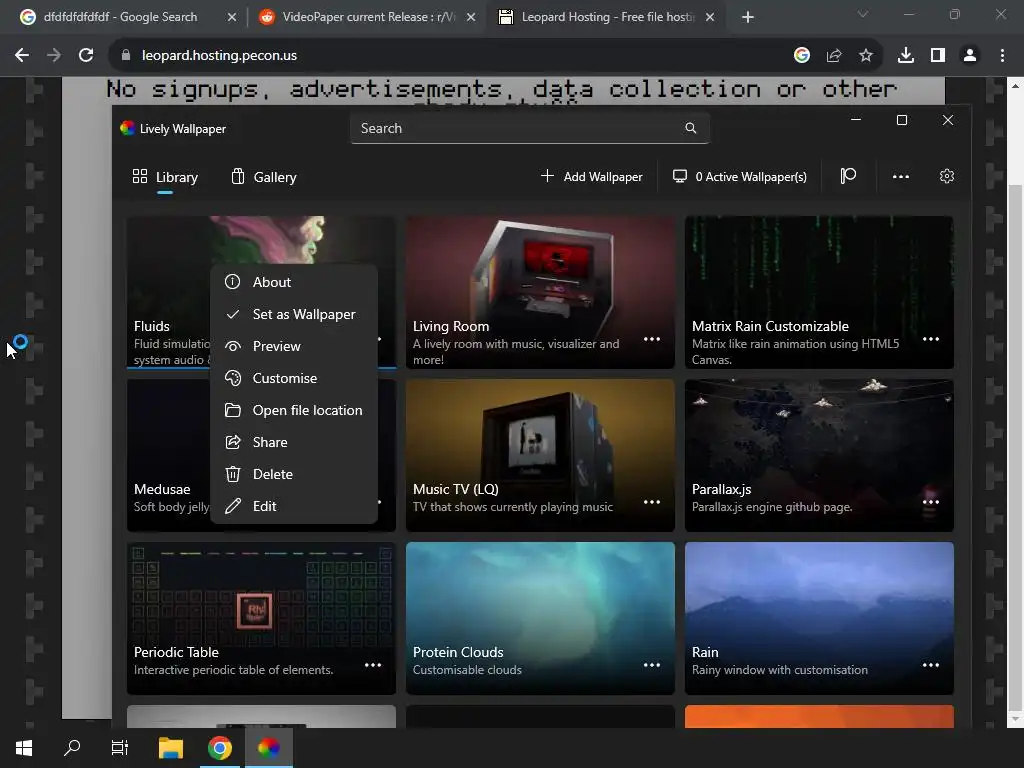Open Periodic Table options dots

(373, 665)
